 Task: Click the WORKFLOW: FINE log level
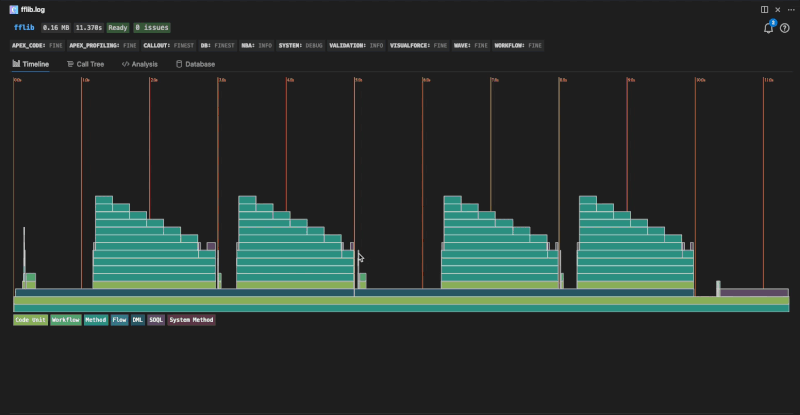(518, 45)
